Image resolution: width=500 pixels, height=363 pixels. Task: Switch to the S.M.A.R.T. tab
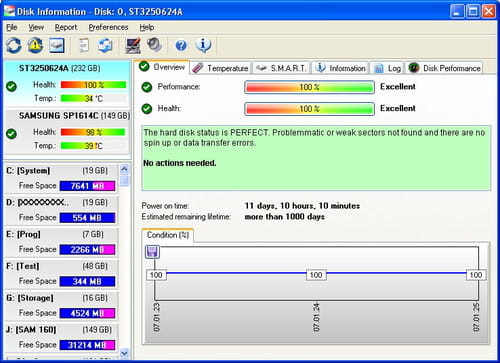(281, 68)
